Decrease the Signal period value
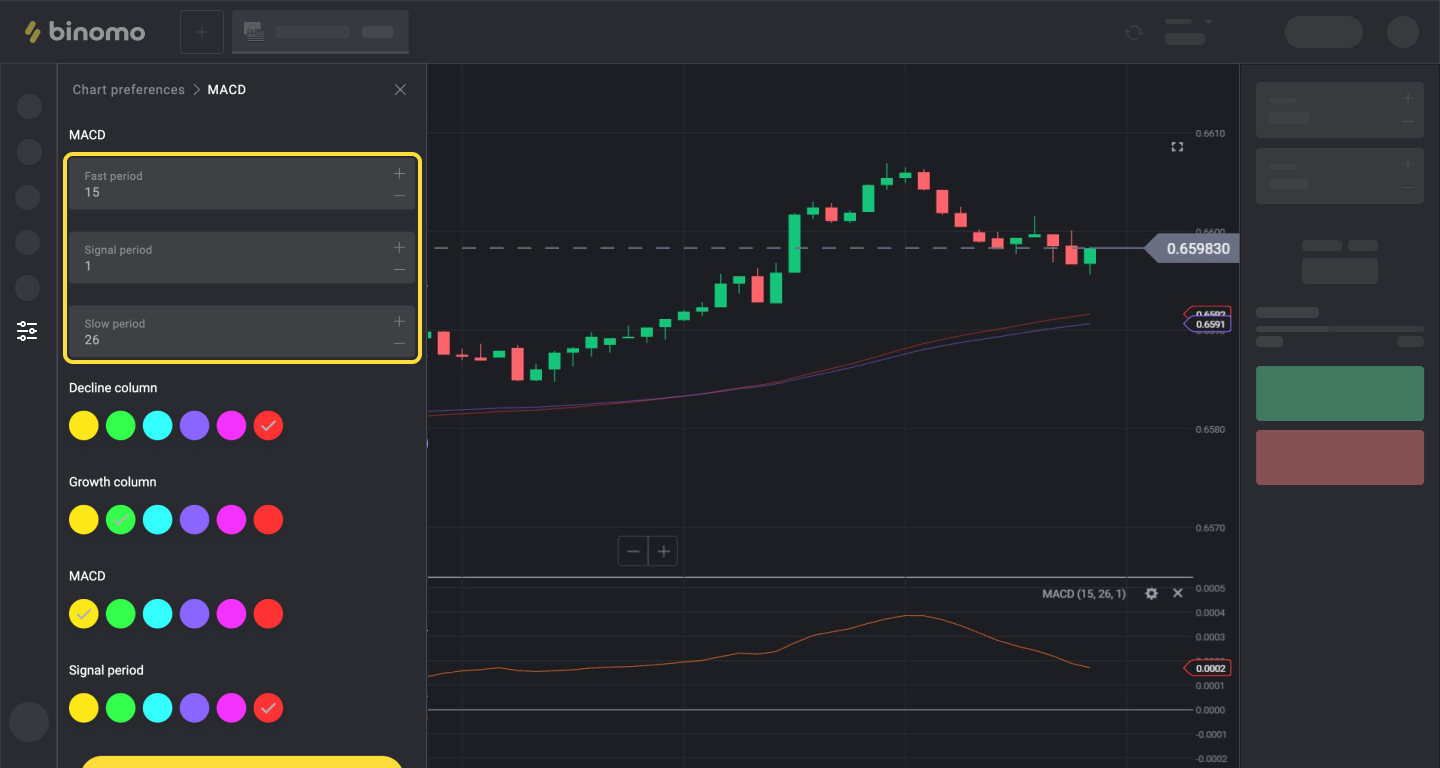Screen dimensions: 1440x768 399,270
